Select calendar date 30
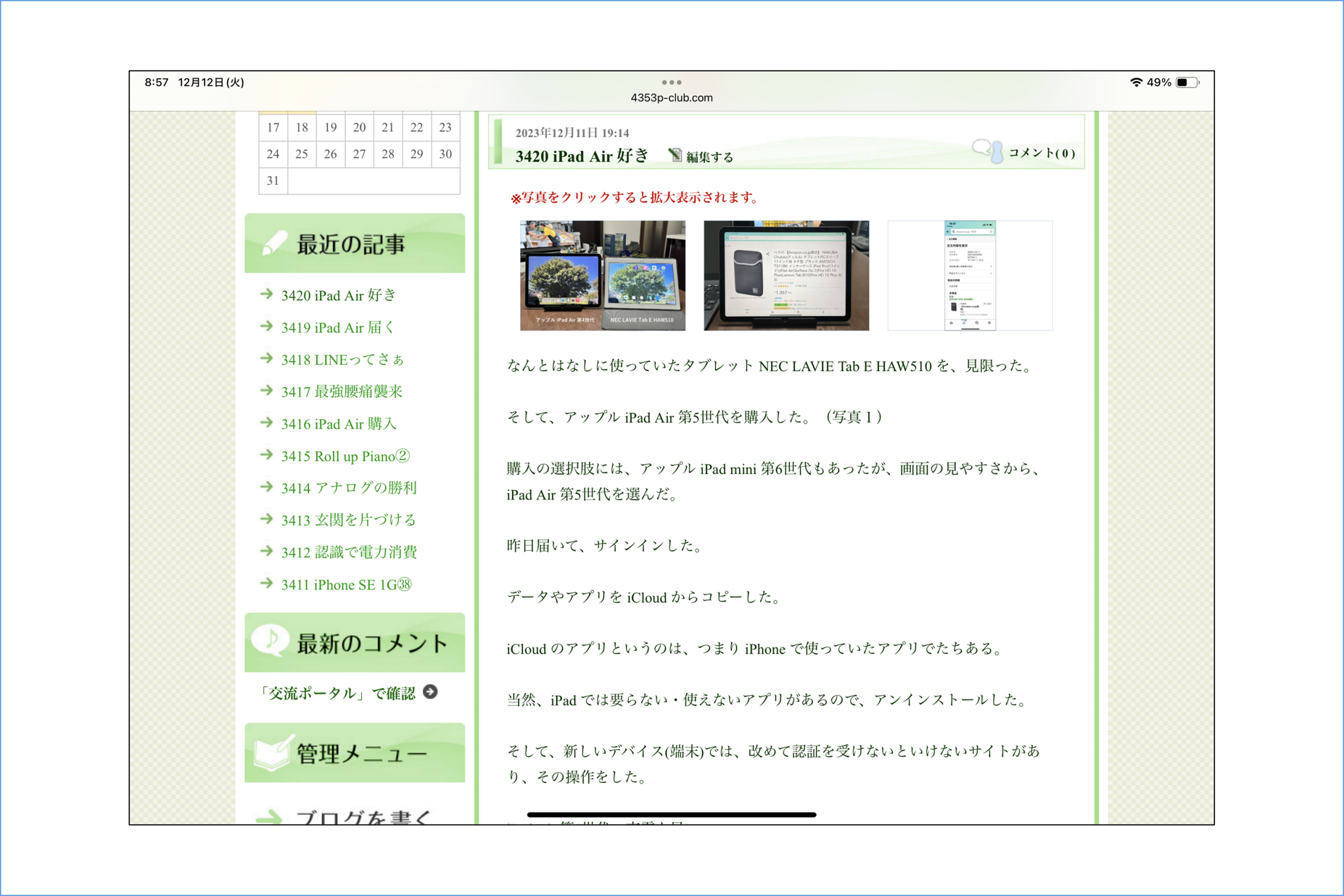The image size is (1344, 896). pos(445,154)
